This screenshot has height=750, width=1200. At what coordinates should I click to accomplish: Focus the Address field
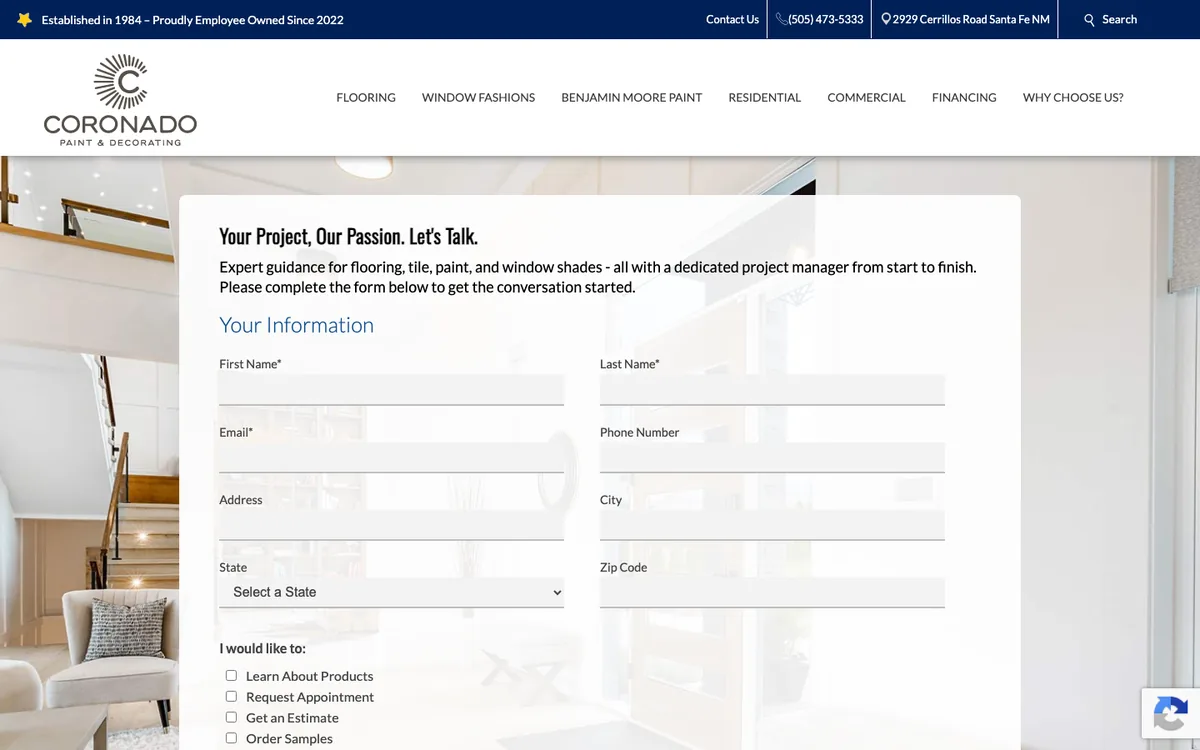tap(391, 525)
